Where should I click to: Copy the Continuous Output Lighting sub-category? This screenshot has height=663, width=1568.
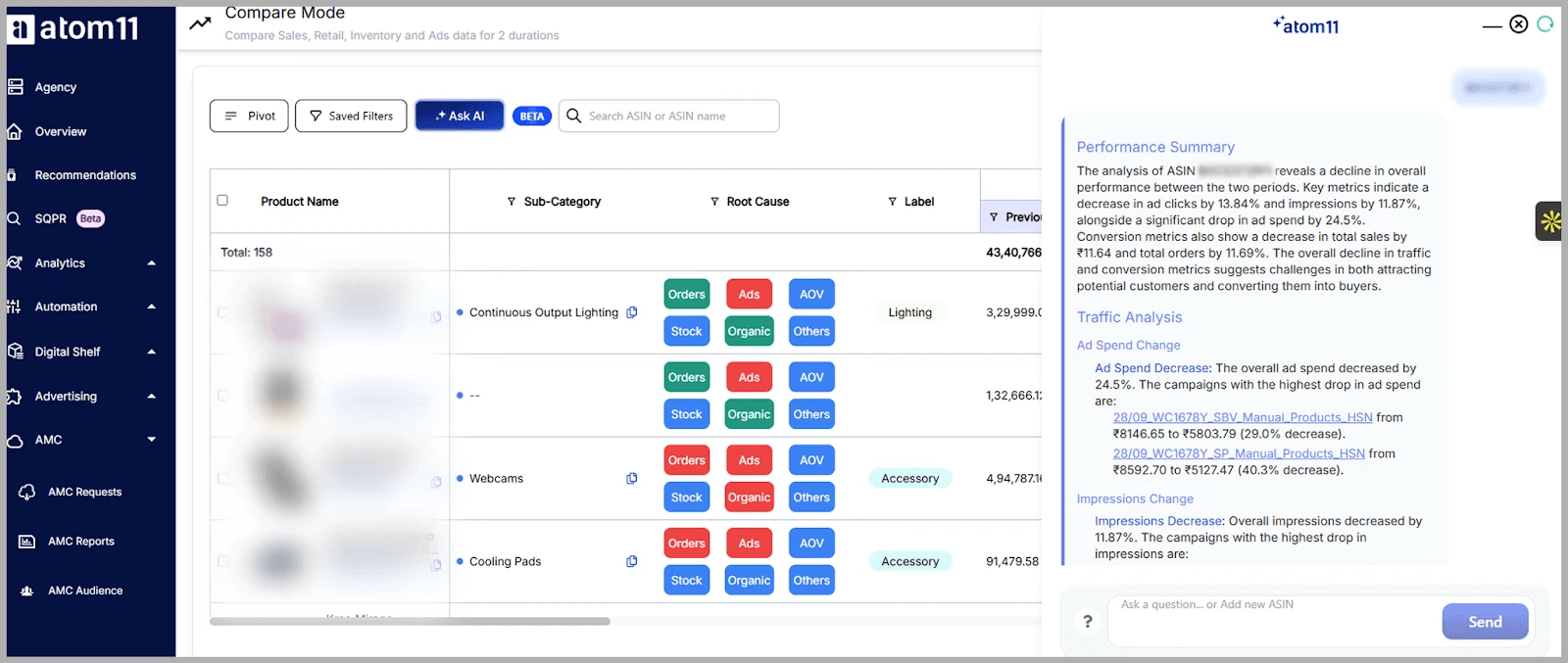[632, 312]
